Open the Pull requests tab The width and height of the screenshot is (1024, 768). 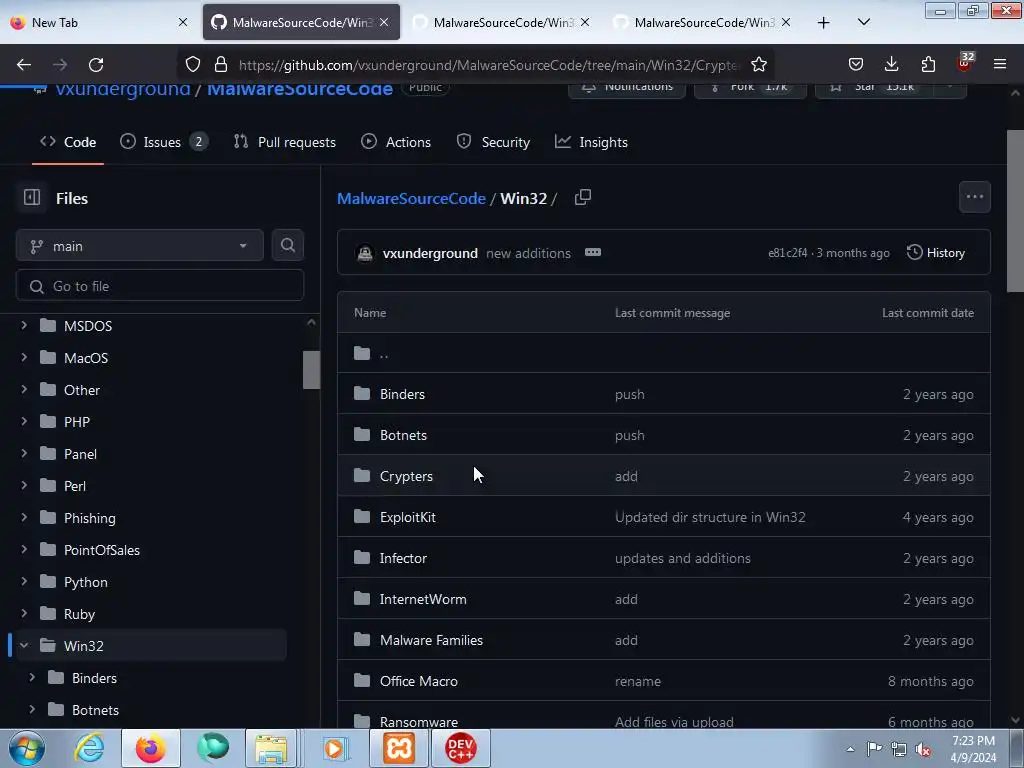point(285,142)
